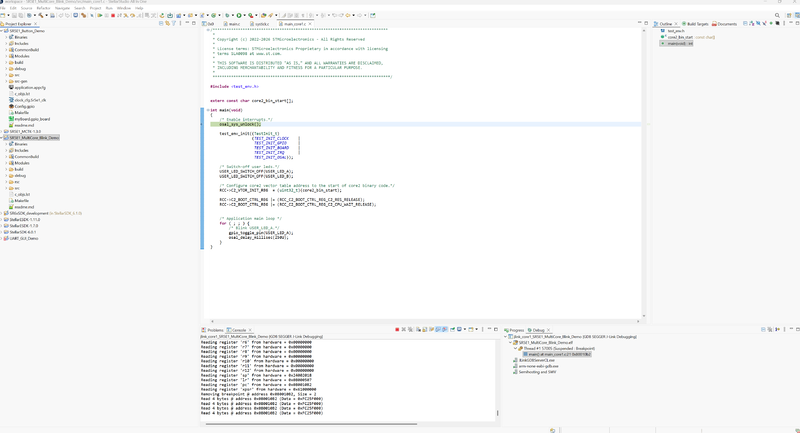Screen dimensions: 800x433
Task: Select arm-none-eabi-gdb.exe in Debug view
Action: pos(538,366)
